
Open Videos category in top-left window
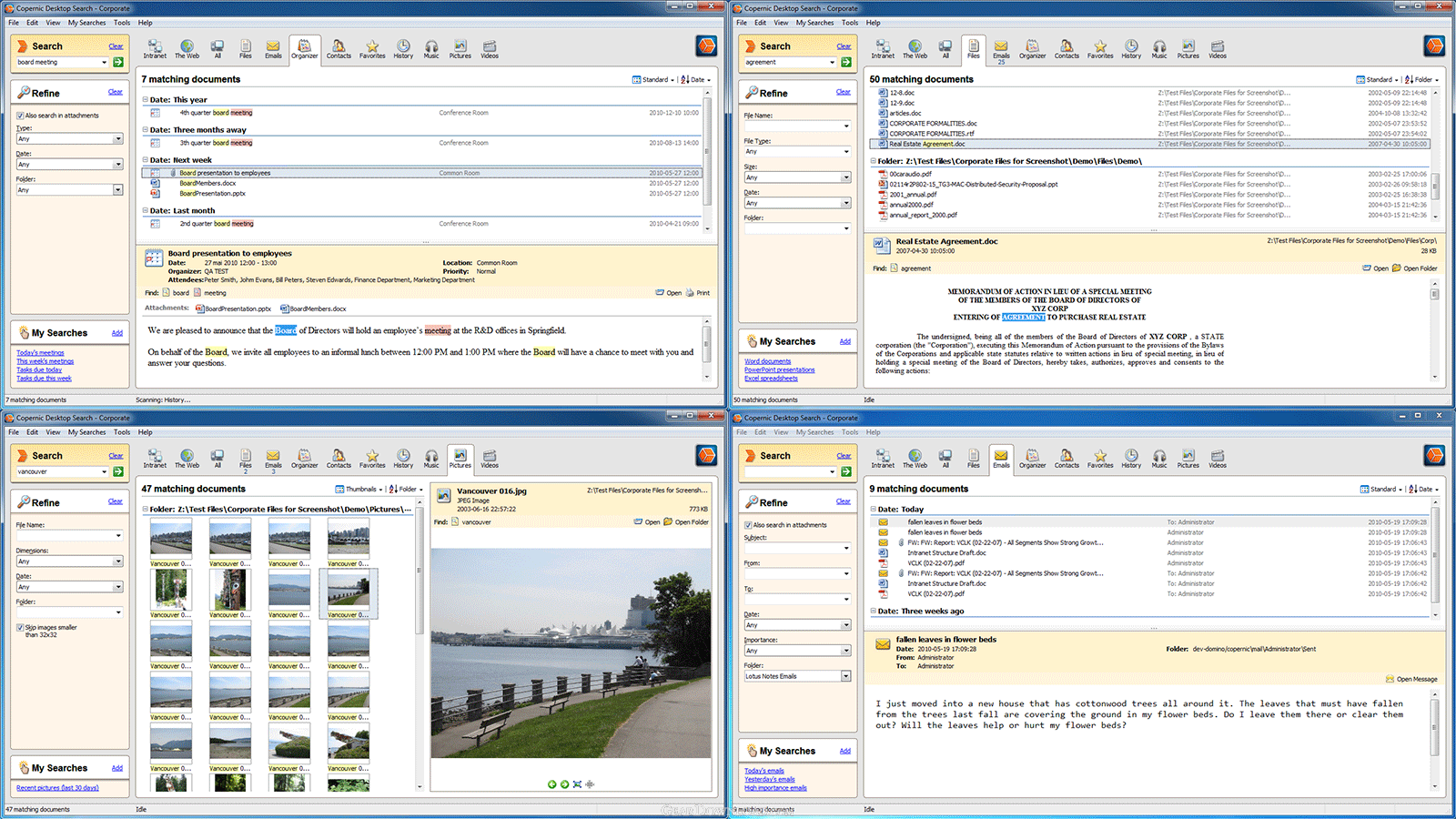tap(490, 48)
